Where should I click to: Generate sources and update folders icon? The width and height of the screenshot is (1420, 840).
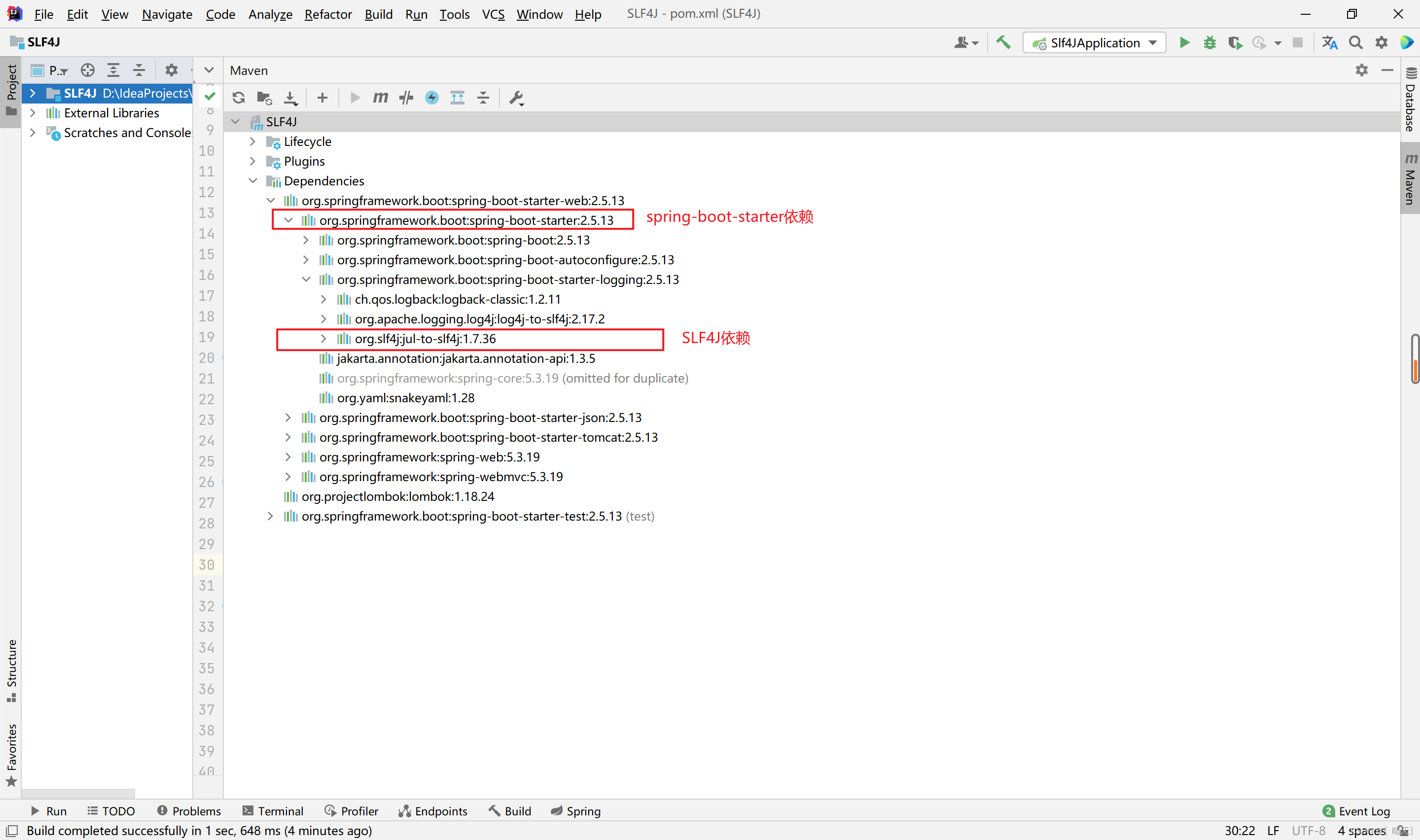click(x=264, y=98)
